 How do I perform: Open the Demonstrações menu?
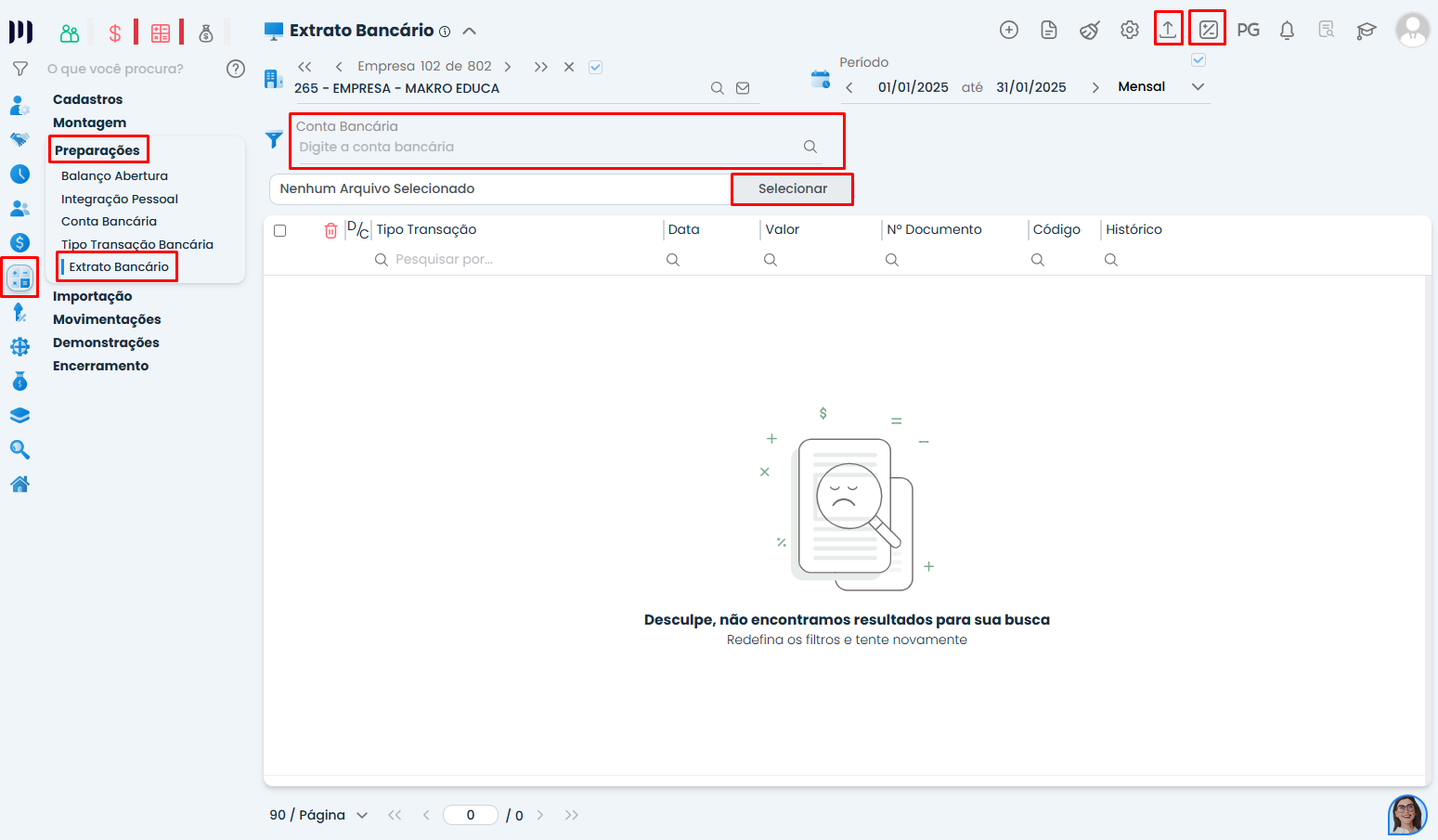(x=106, y=342)
